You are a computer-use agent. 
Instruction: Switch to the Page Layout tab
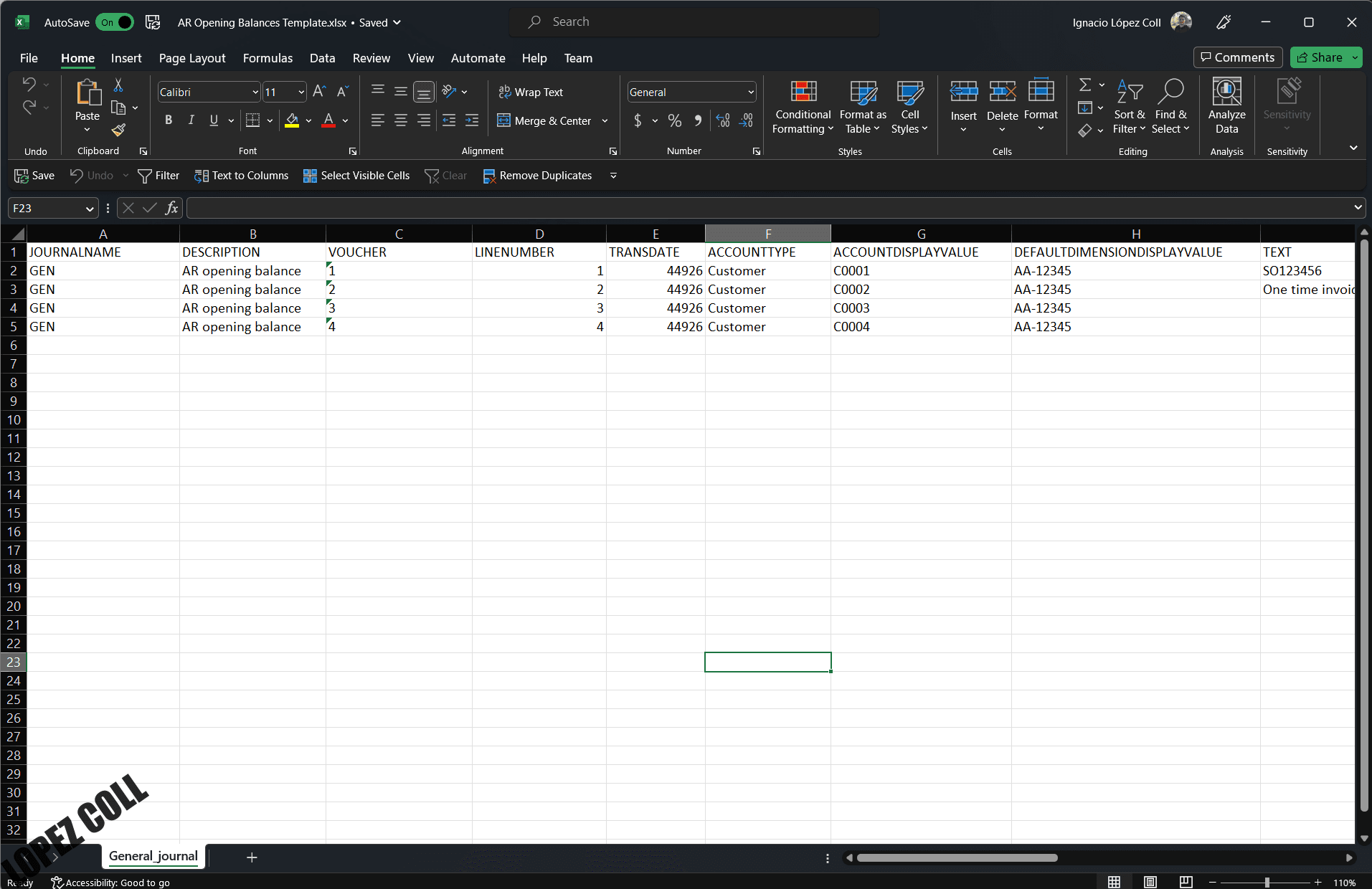click(x=192, y=58)
